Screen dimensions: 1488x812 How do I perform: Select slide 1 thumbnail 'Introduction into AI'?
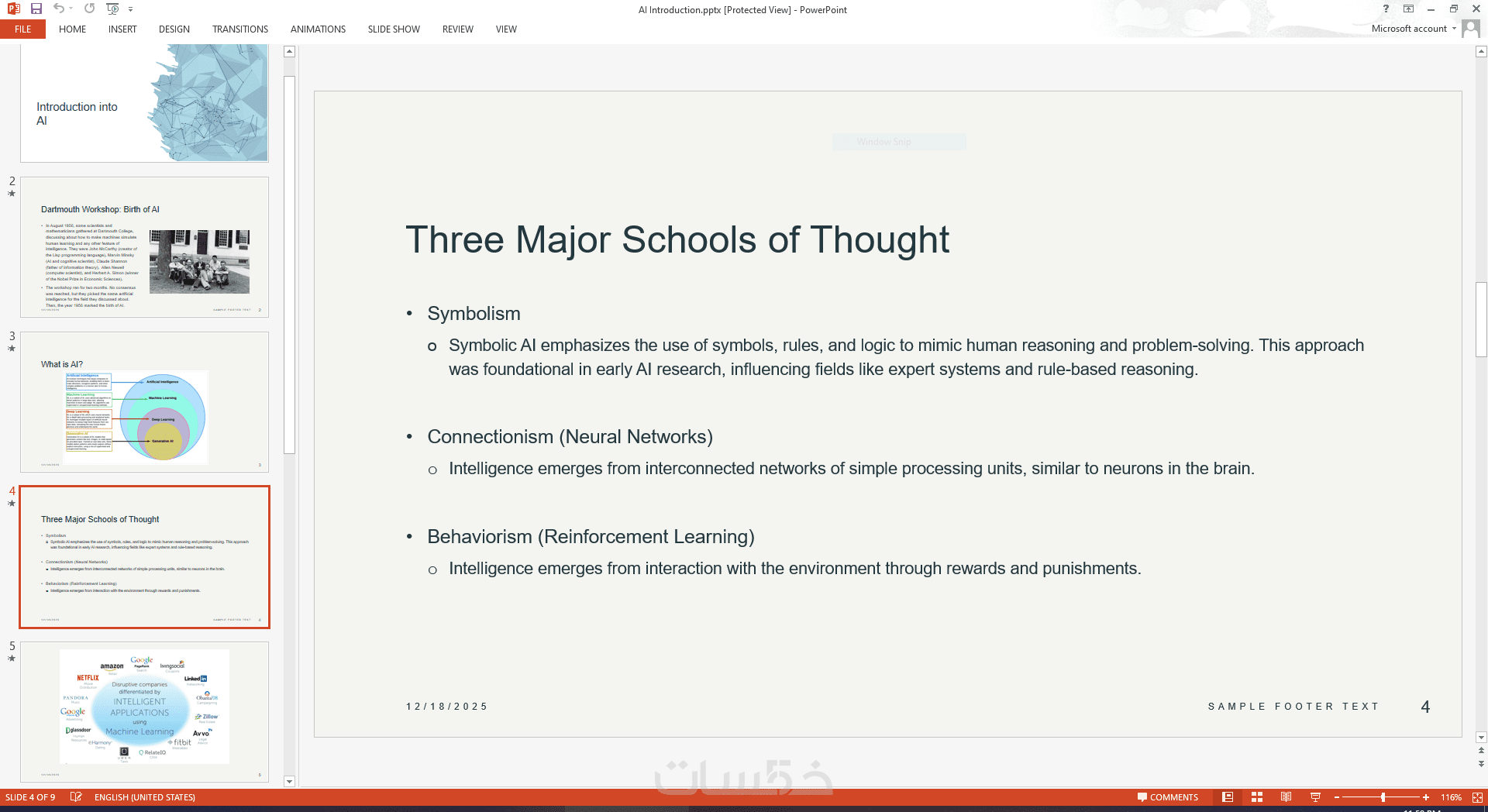click(145, 103)
